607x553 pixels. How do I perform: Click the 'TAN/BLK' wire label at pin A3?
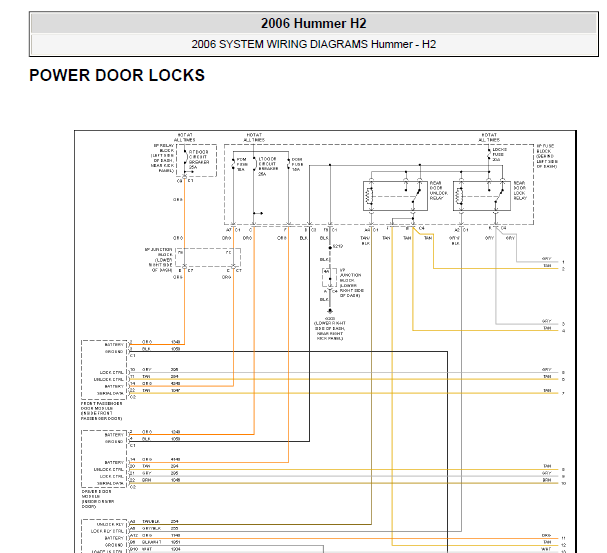[x=151, y=521]
